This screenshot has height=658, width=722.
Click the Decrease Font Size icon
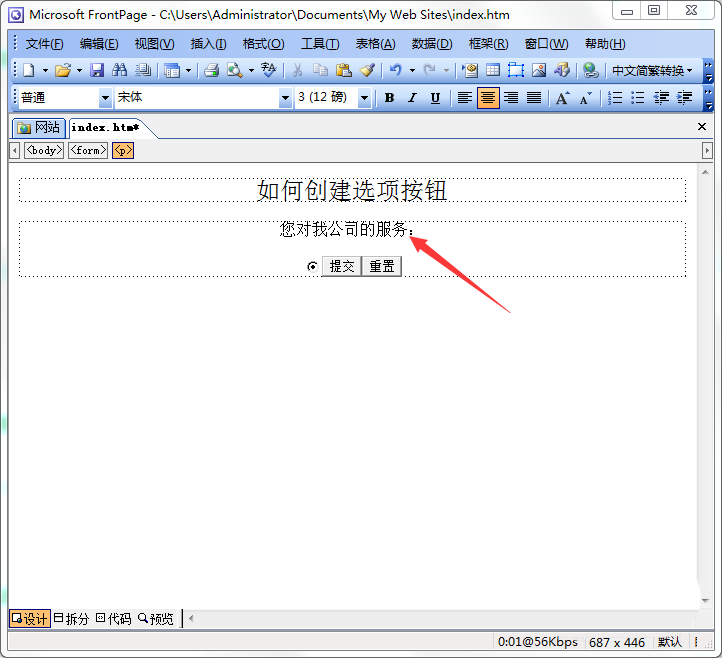coord(585,98)
